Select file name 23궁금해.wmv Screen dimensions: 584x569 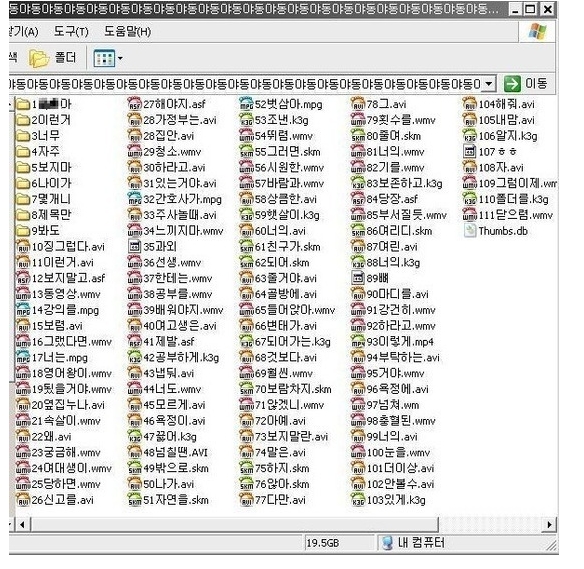(x=66, y=452)
